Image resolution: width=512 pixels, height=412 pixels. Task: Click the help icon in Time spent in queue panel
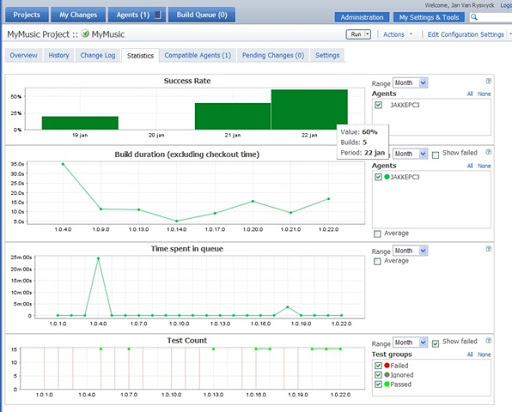point(488,249)
